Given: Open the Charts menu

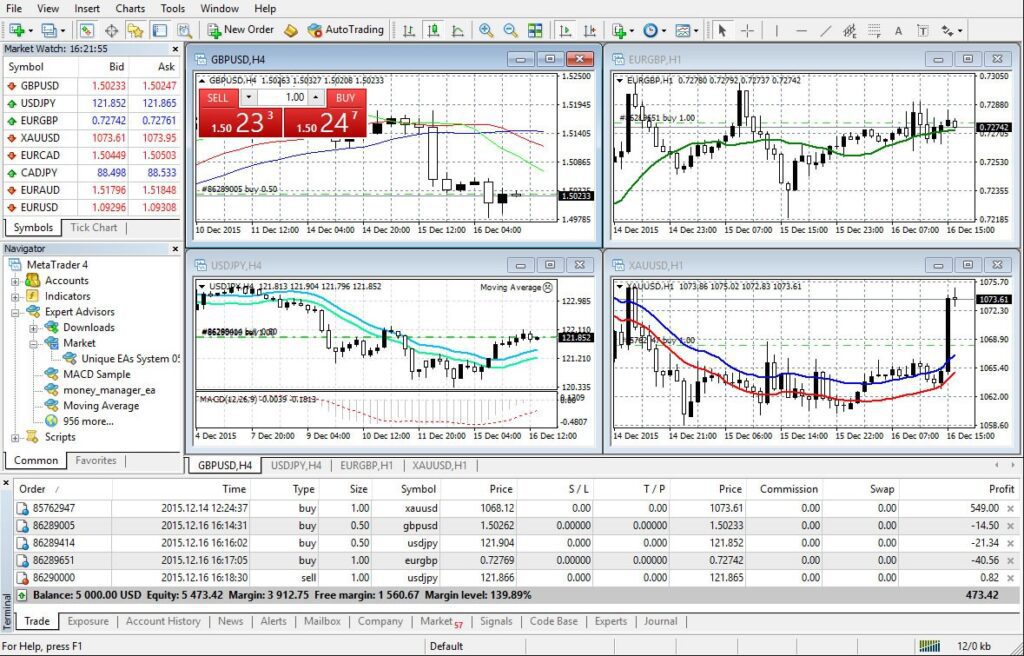Looking at the screenshot, I should (130, 8).
